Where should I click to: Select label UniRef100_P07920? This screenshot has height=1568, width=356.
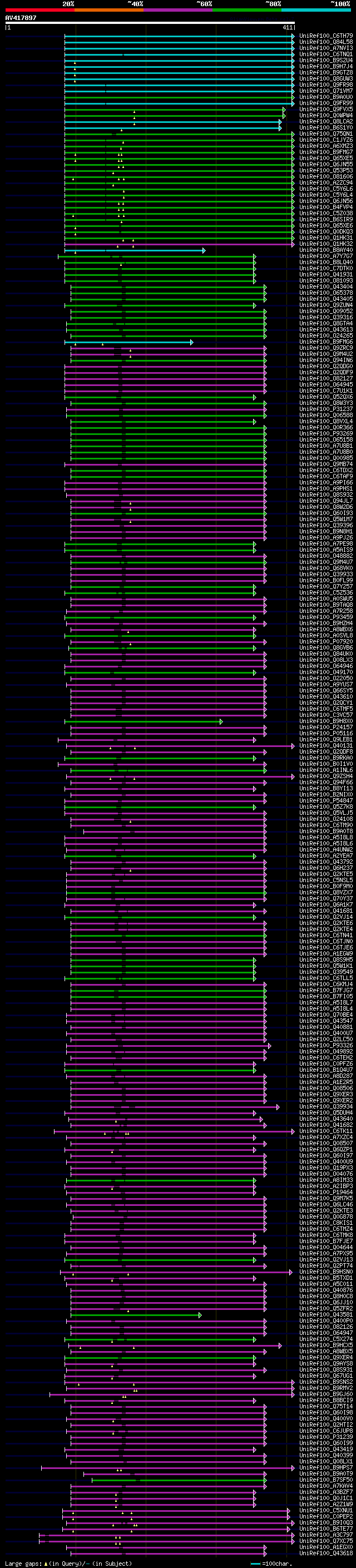pos(325,641)
